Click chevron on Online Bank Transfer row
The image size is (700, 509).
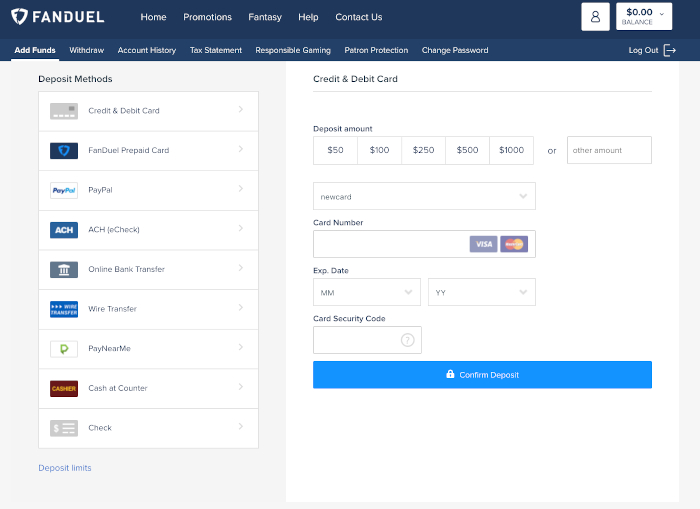click(241, 267)
